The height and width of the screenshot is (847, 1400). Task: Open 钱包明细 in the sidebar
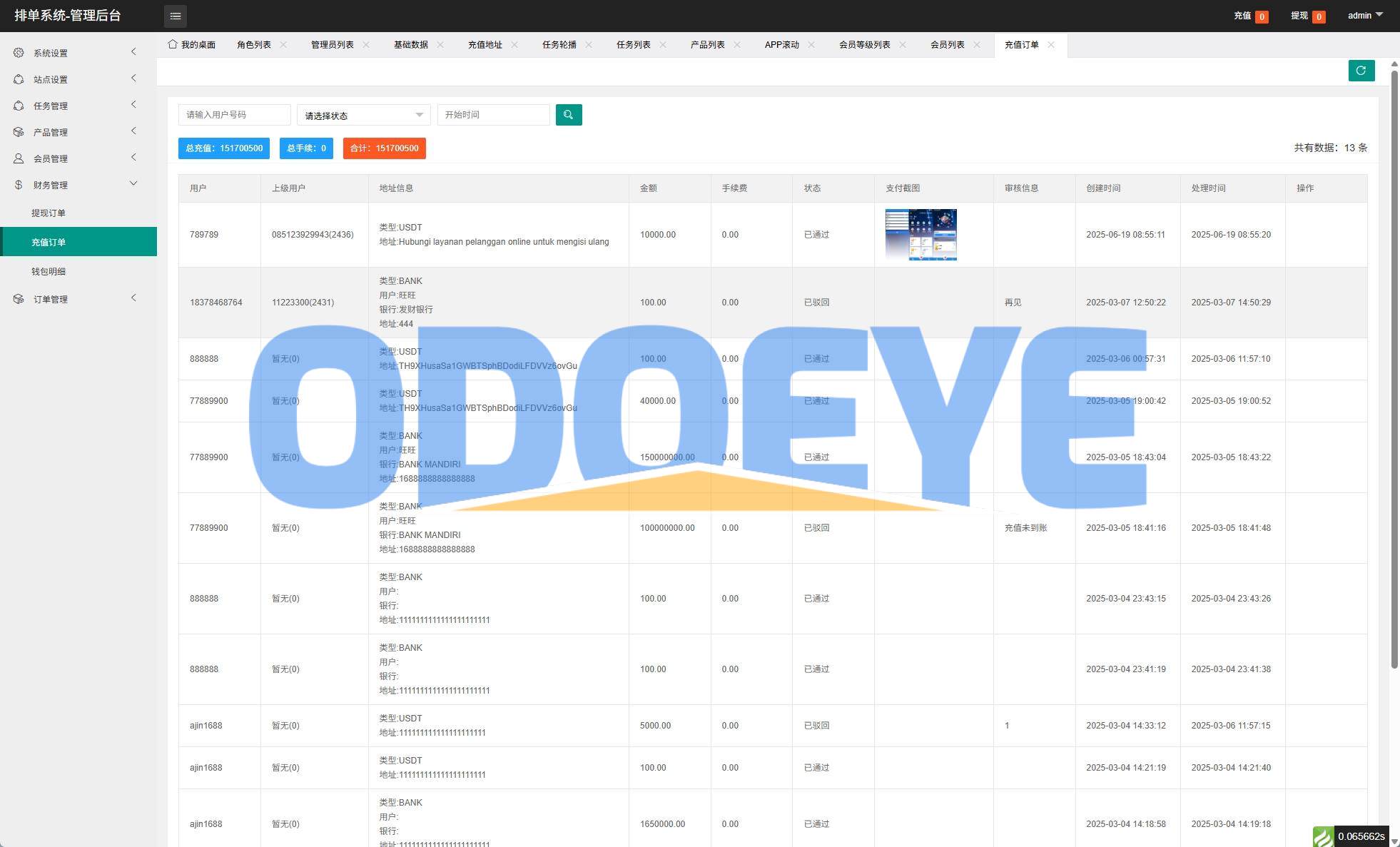point(49,271)
